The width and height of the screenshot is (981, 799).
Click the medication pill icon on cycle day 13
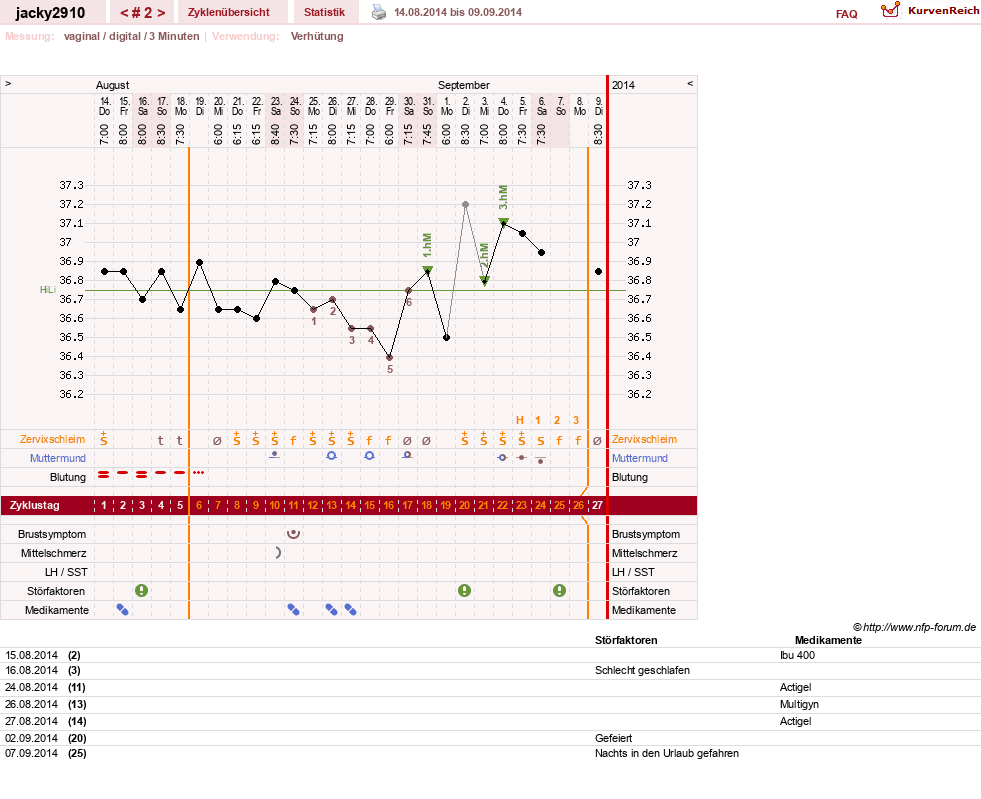331,609
